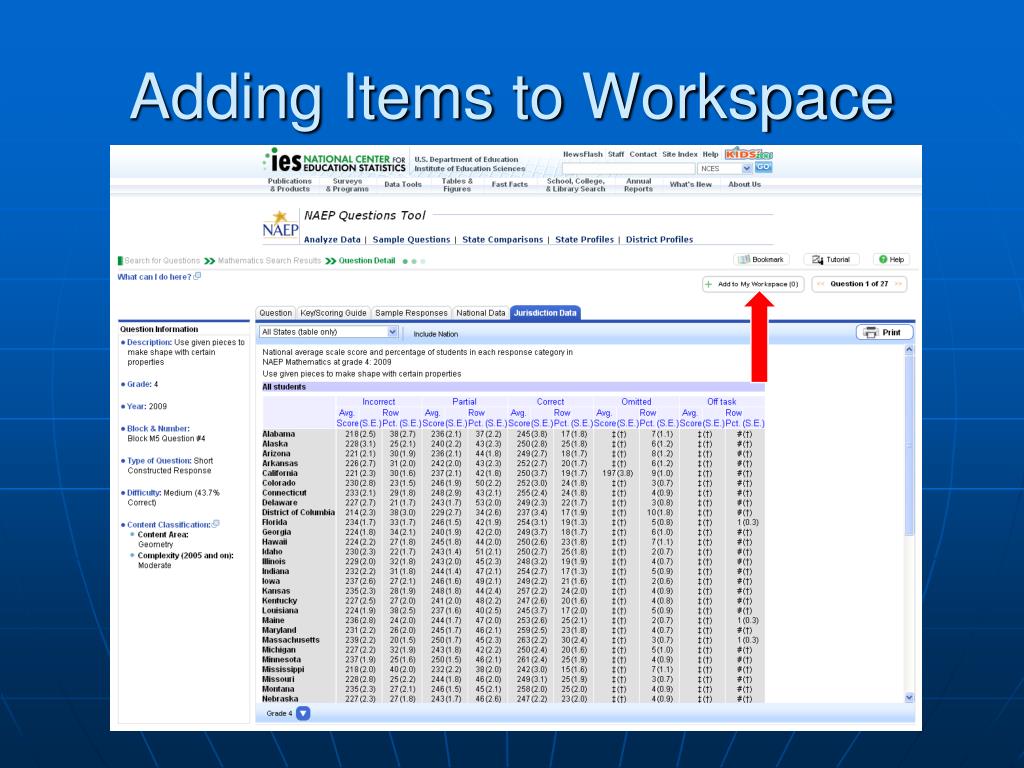The image size is (1024, 768).
Task: Click the Block & Number label
Action: 158,428
